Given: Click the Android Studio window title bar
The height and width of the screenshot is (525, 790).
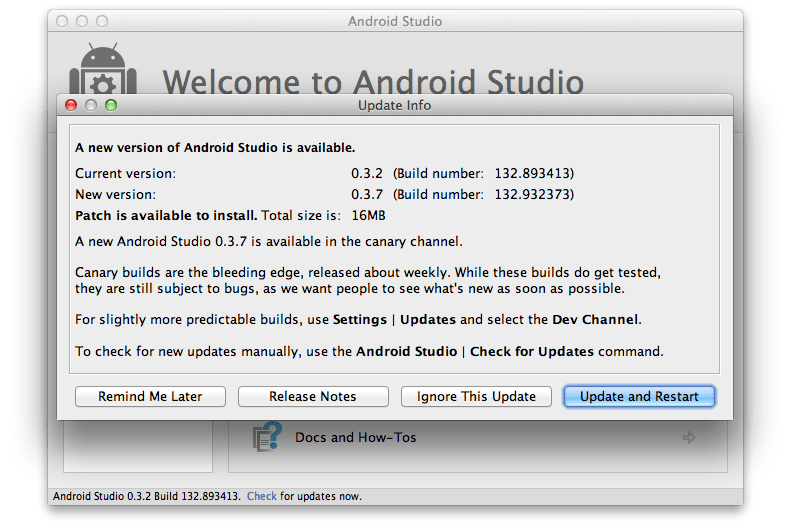Looking at the screenshot, I should 395,21.
